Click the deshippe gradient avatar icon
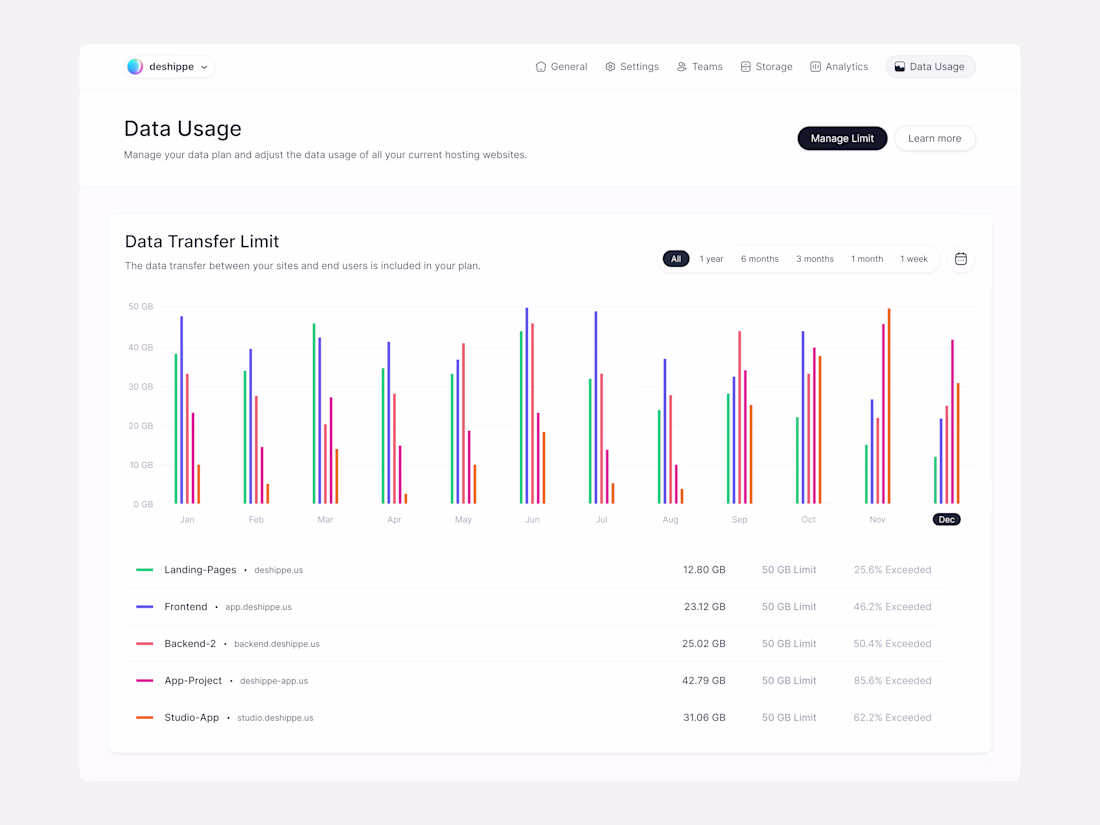The width and height of the screenshot is (1100, 825). 135,67
